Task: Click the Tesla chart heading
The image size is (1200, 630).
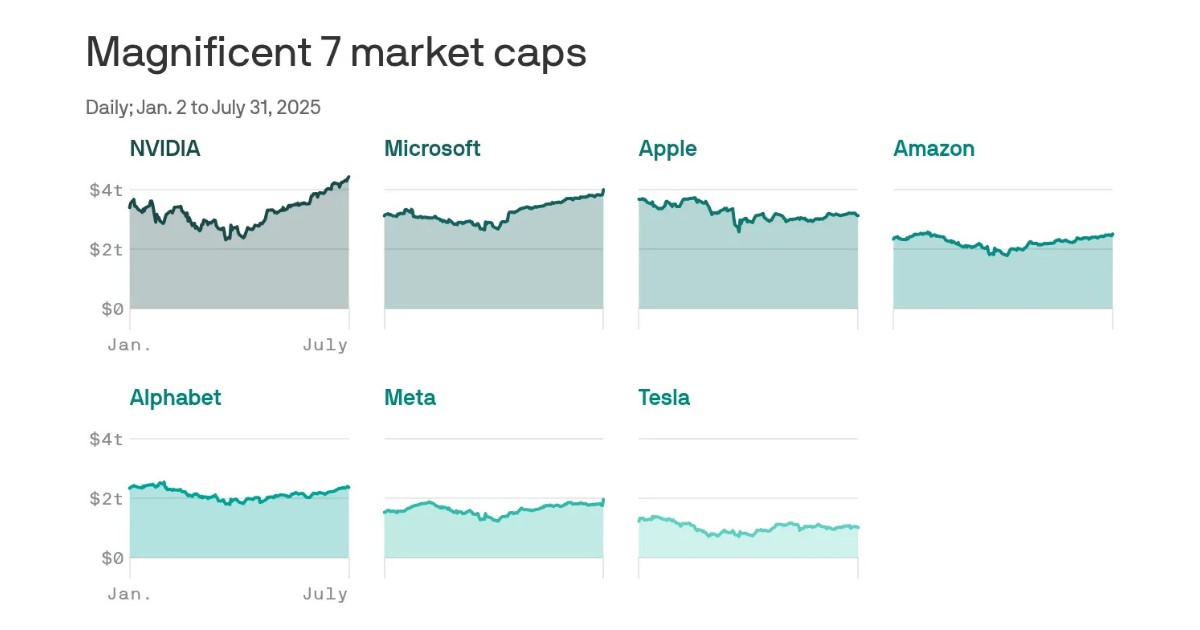Action: (x=664, y=398)
